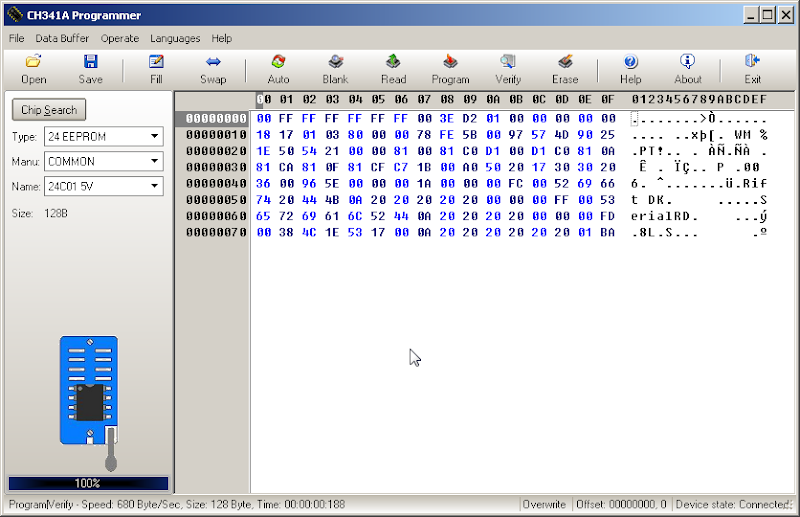Click the Program|Verify speed status text

click(x=177, y=504)
